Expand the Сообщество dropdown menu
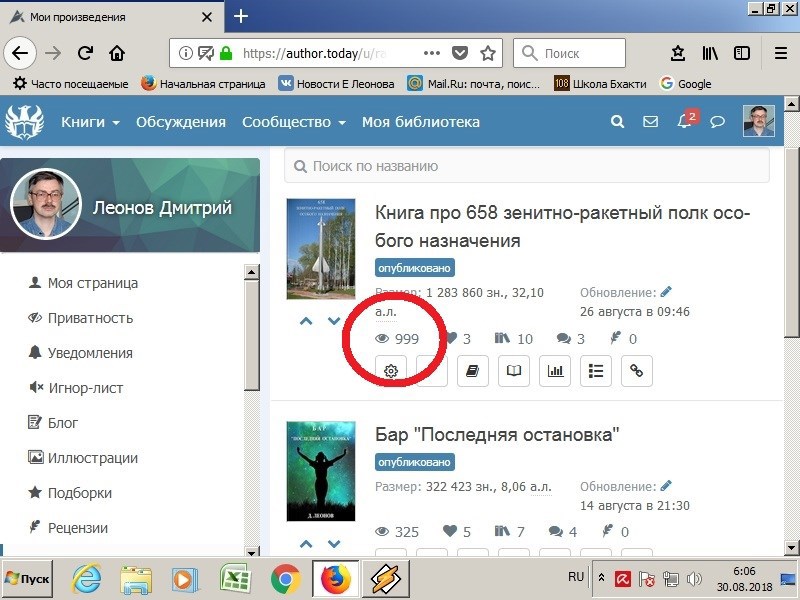 point(293,122)
